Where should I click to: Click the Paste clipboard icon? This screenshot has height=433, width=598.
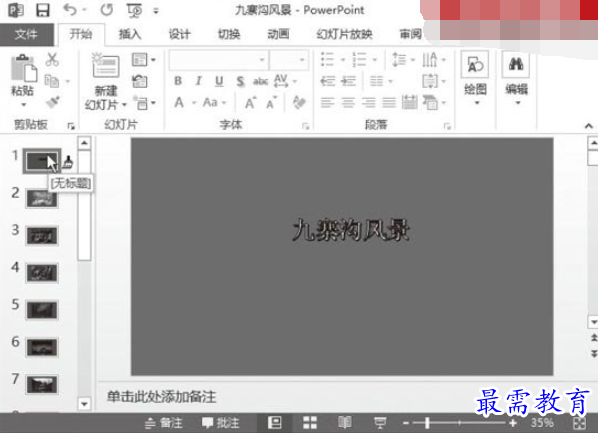pos(24,69)
